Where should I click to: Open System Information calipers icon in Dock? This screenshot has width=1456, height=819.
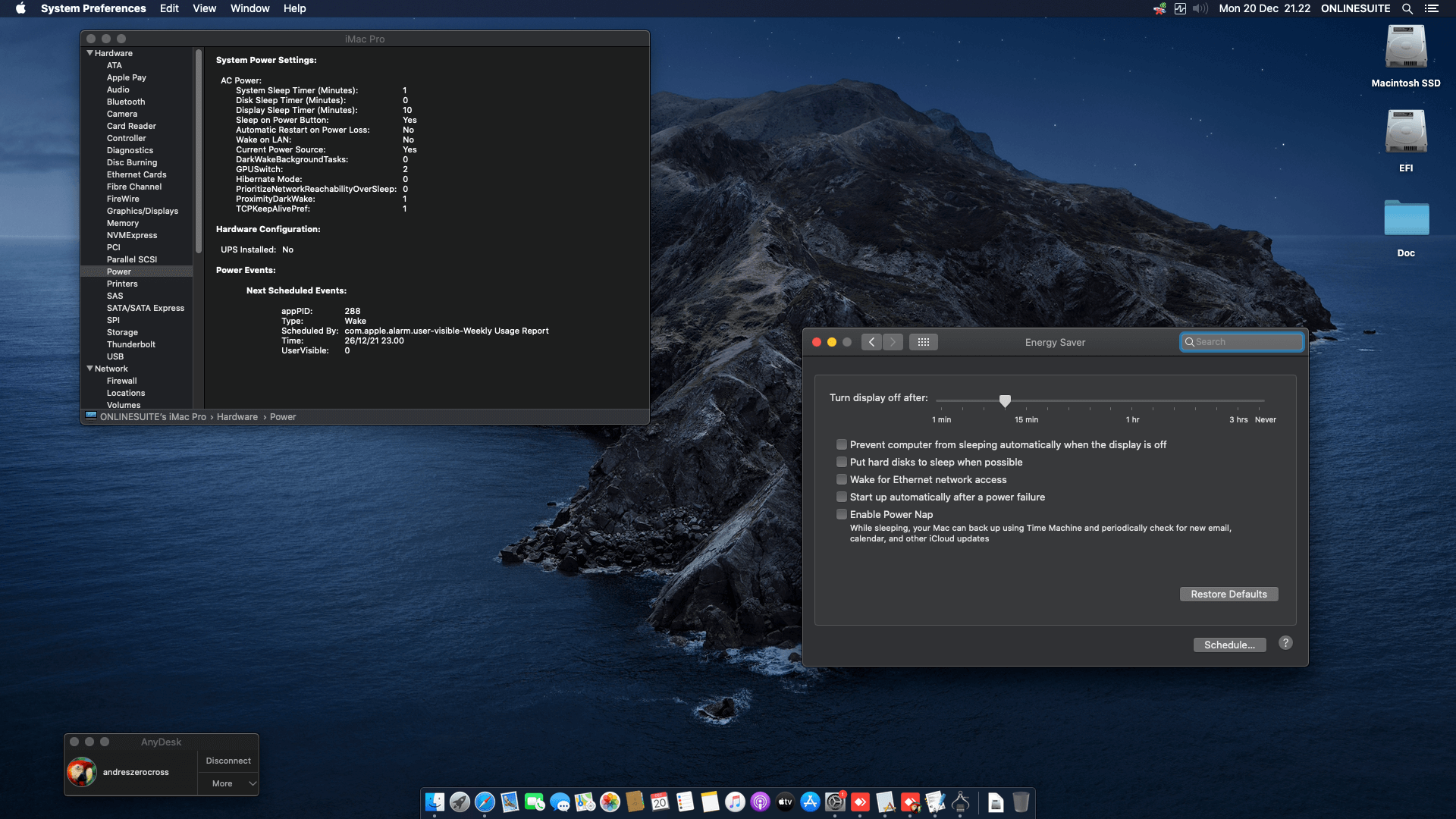click(x=960, y=802)
